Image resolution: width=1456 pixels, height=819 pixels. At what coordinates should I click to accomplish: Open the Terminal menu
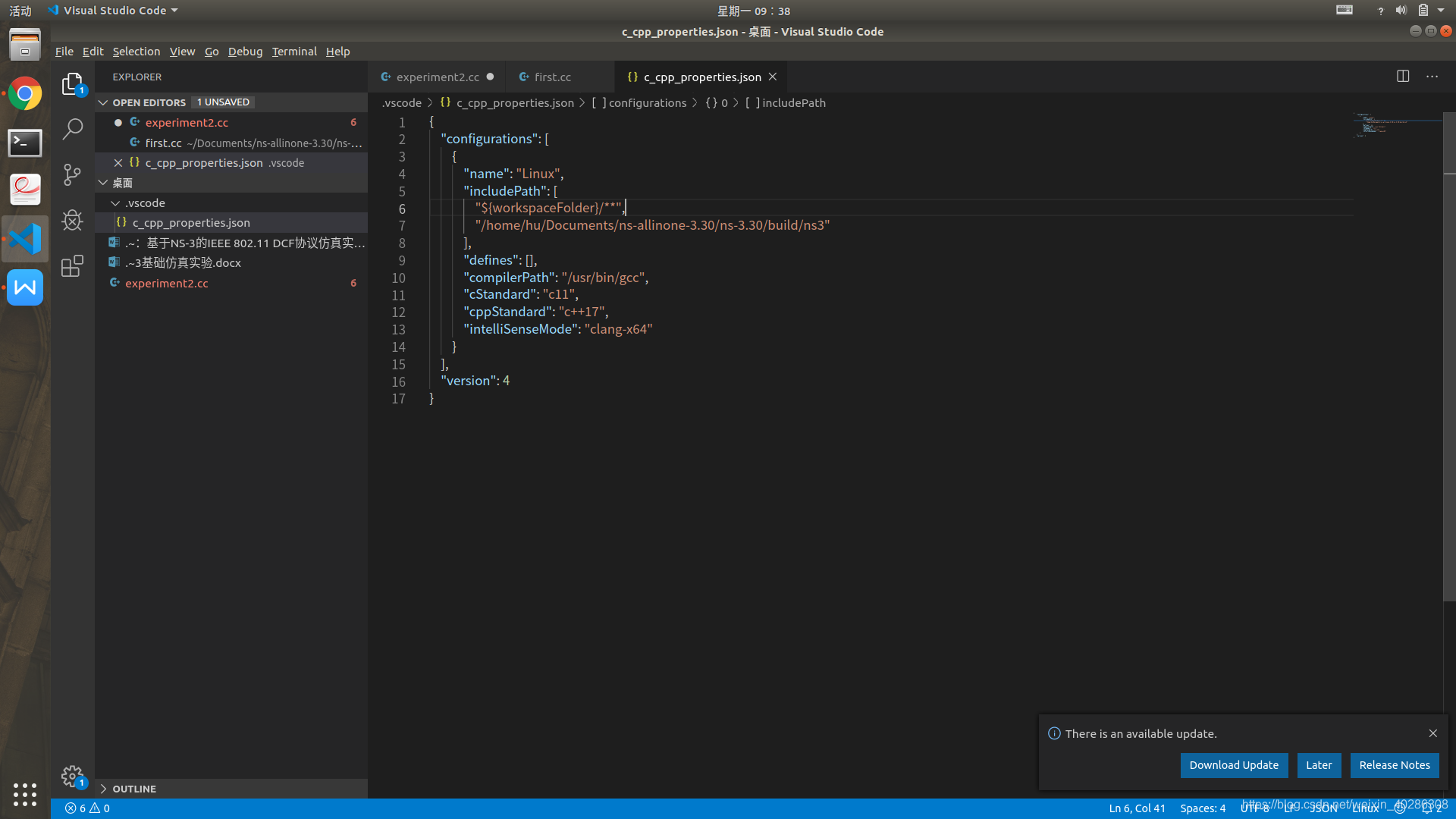(294, 52)
